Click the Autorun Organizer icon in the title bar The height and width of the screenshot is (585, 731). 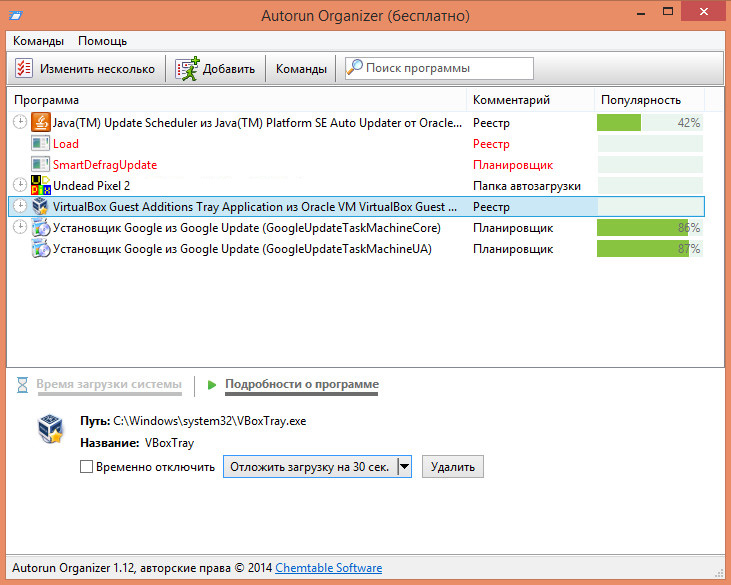pos(16,15)
